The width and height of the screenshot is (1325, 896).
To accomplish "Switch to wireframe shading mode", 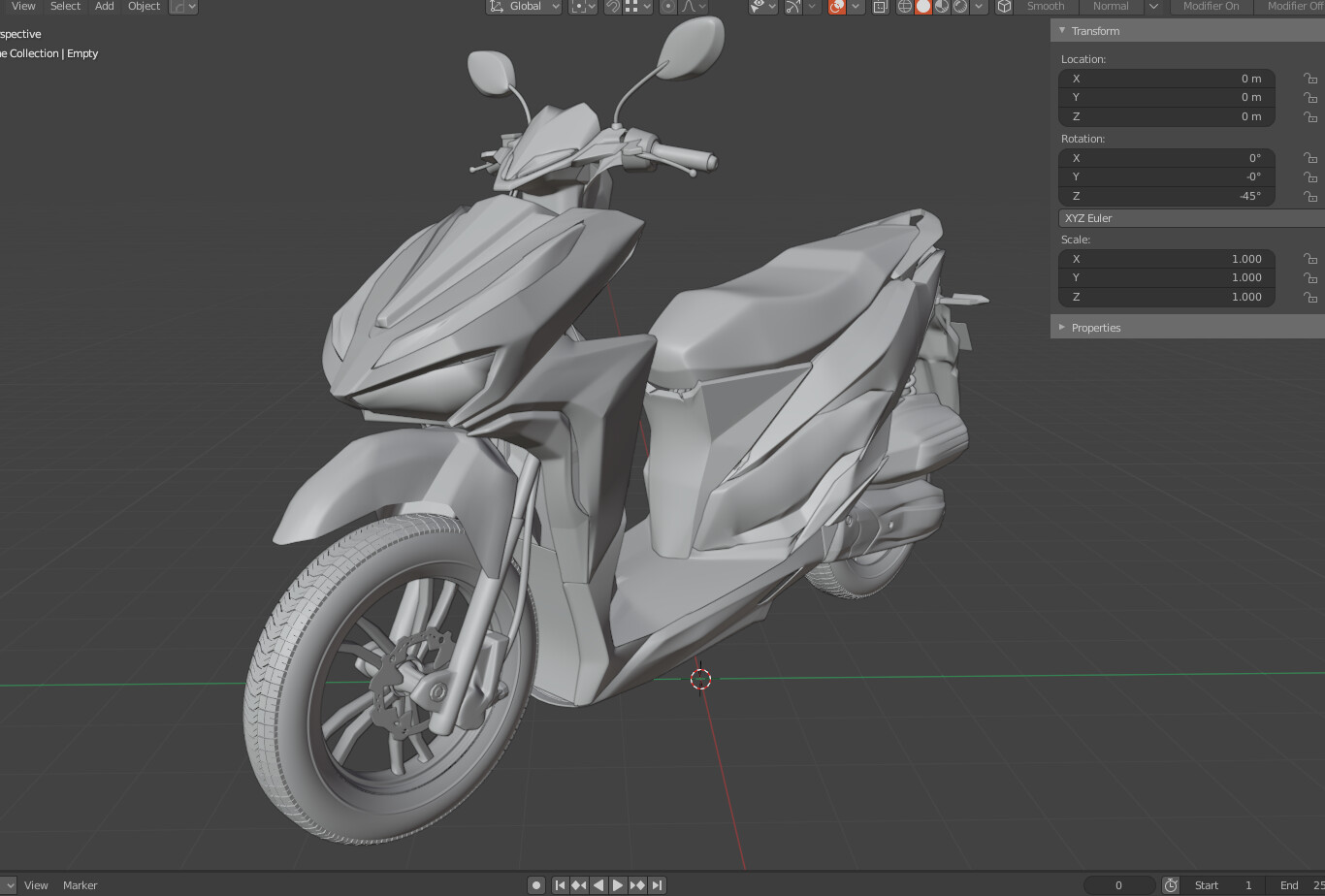I will [905, 6].
